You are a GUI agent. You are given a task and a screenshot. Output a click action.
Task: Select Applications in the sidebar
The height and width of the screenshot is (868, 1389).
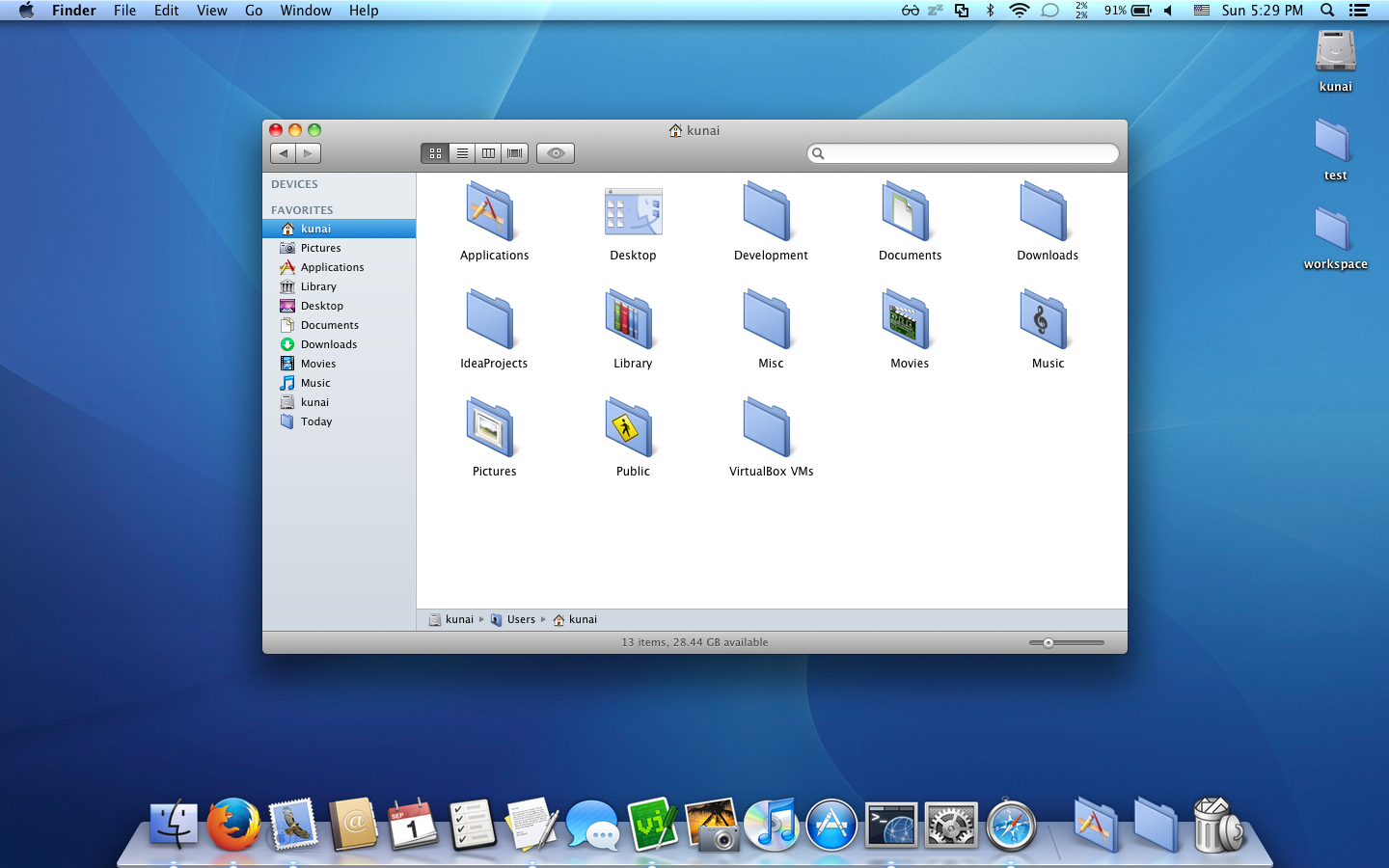point(340,267)
